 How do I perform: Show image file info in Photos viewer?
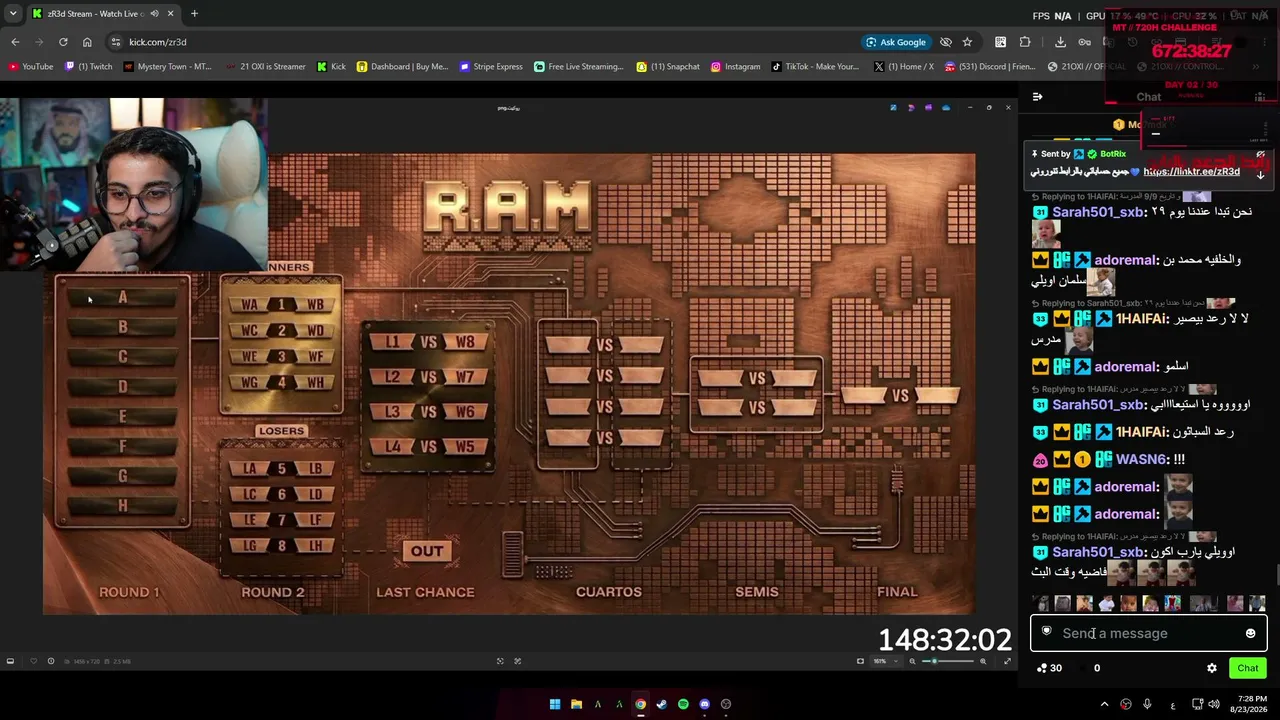[51, 661]
